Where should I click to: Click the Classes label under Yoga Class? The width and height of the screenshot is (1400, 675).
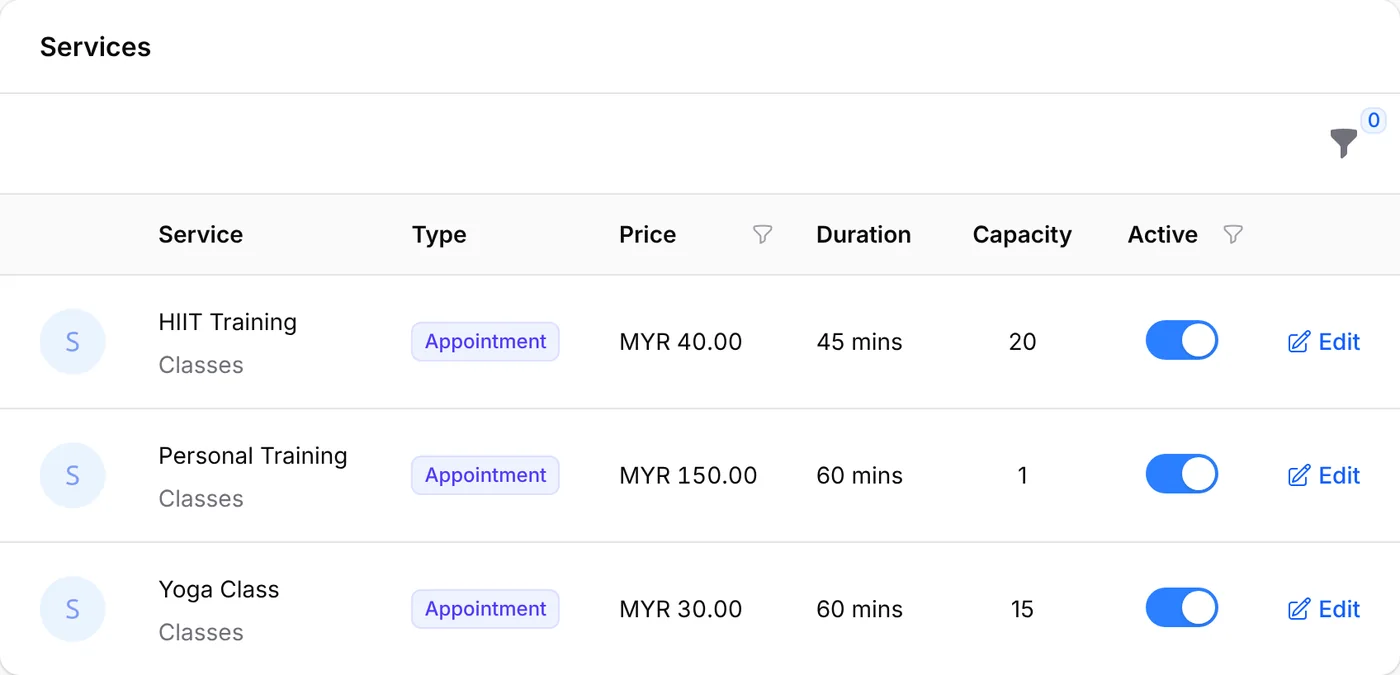(201, 633)
